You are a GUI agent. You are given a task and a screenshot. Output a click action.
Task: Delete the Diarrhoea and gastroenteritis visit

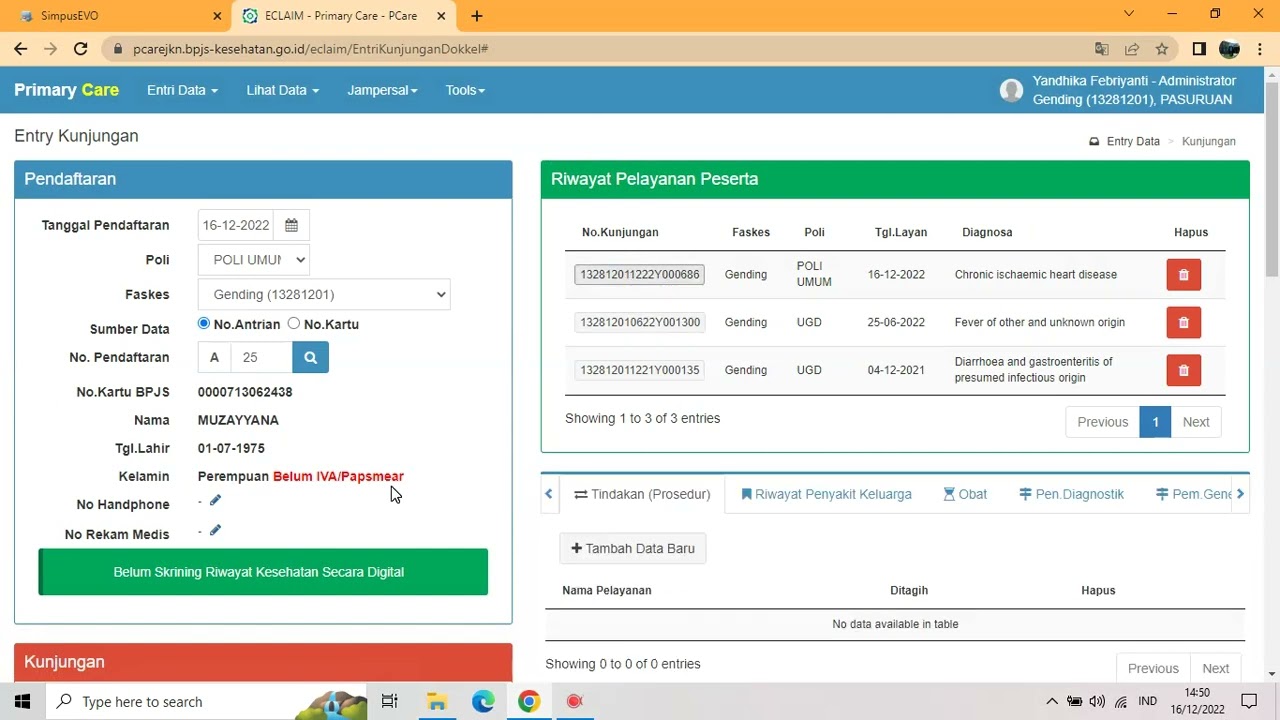tap(1183, 370)
